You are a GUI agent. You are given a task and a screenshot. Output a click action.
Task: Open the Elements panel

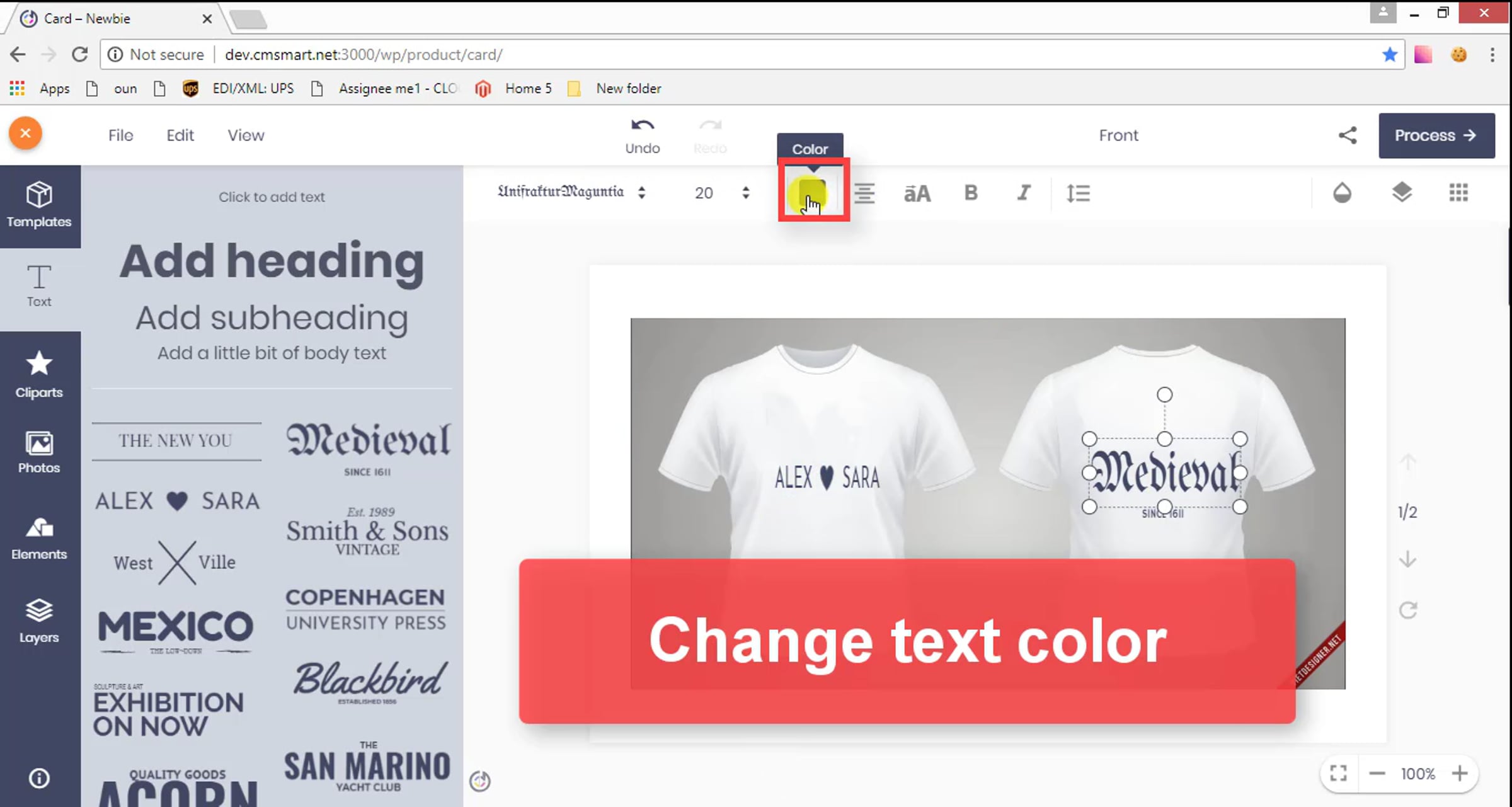point(39,539)
